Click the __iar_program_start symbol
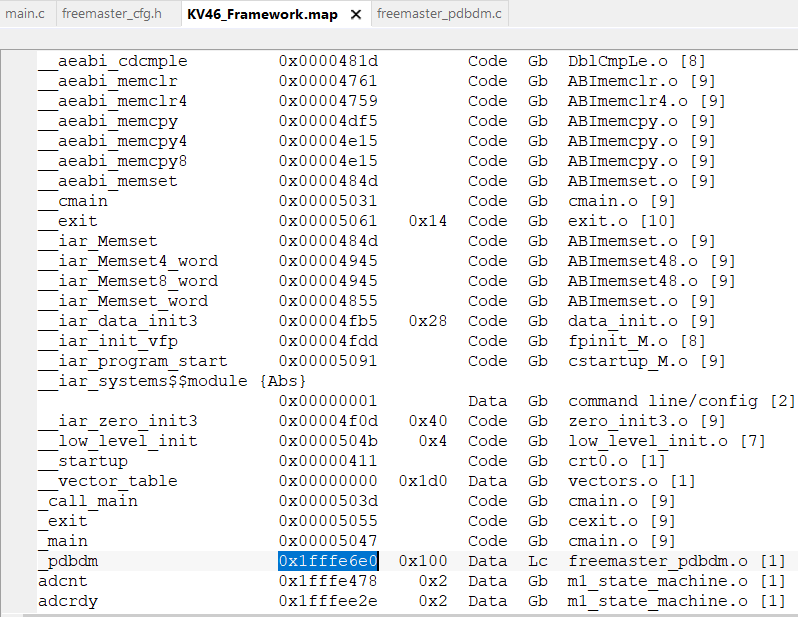Screen dimensions: 798x617 point(132,361)
